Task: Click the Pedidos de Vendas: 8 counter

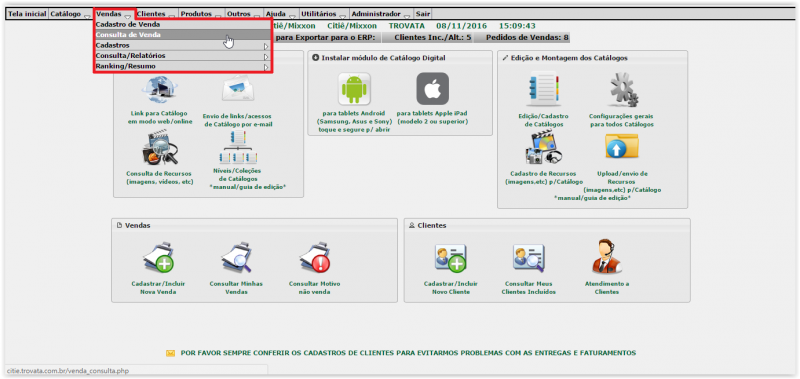Action: pos(527,38)
